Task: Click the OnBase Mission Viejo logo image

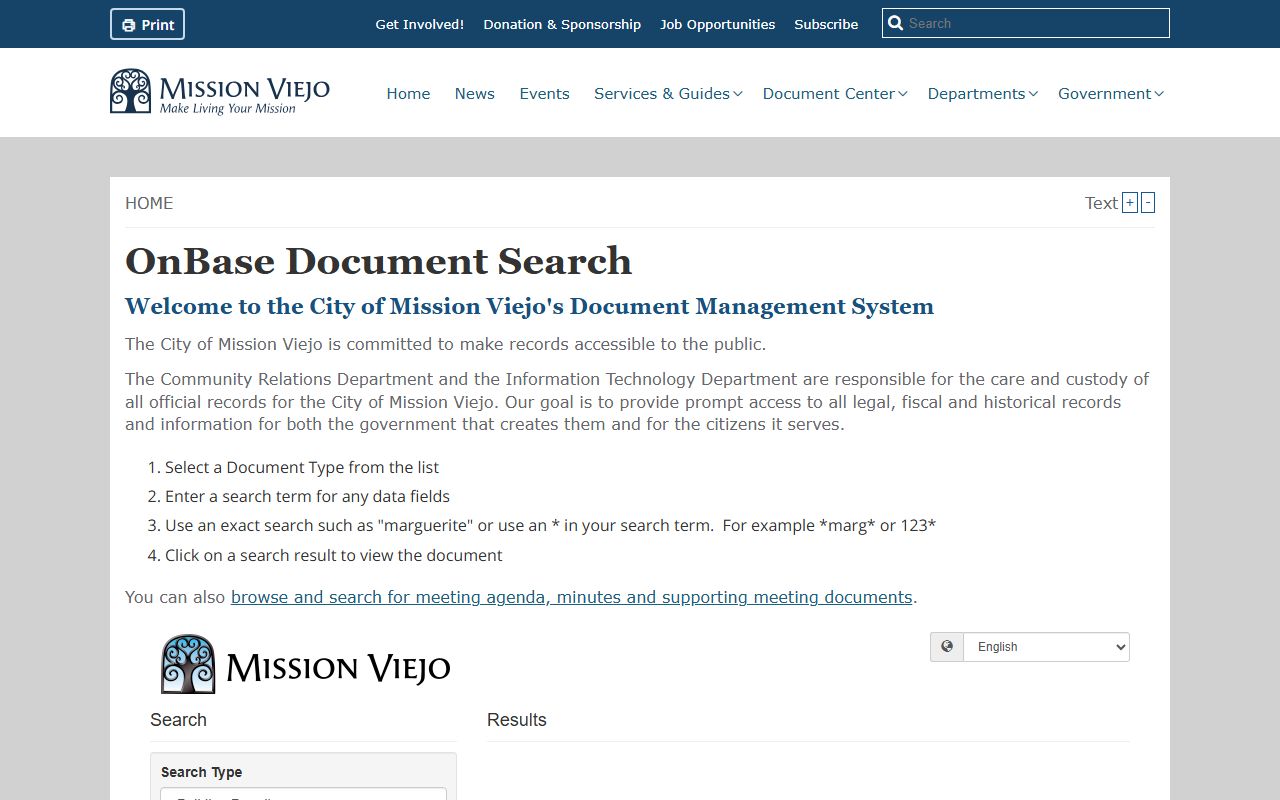Action: click(x=306, y=665)
